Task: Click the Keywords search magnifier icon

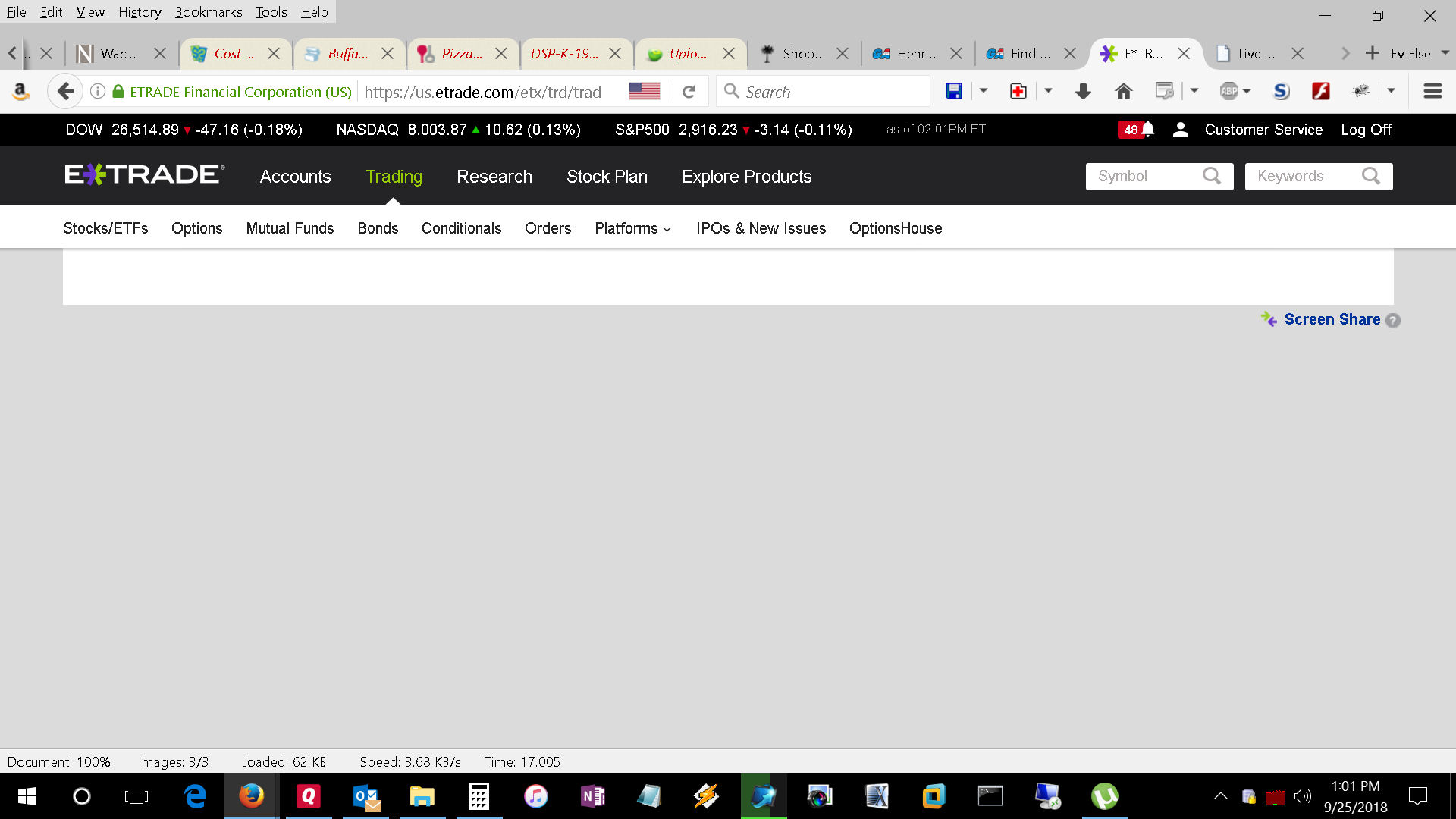Action: (1370, 176)
